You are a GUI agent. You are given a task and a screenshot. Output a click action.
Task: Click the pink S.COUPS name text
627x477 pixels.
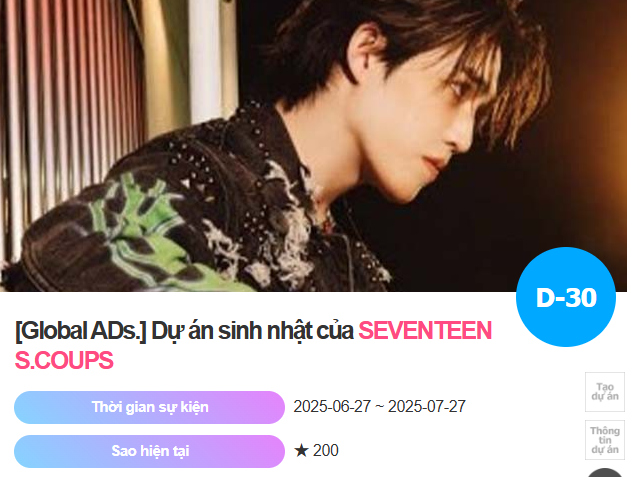tap(64, 360)
